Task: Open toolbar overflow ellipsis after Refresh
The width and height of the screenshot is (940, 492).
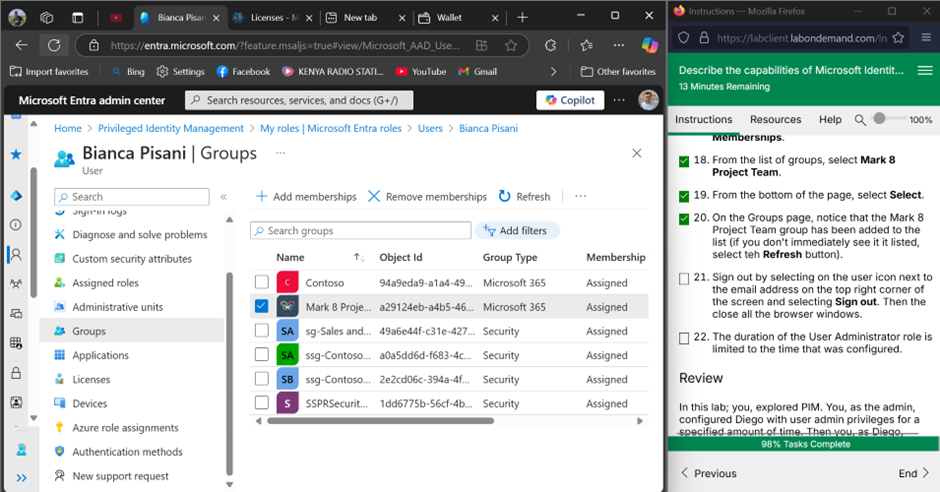Action: tap(580, 196)
